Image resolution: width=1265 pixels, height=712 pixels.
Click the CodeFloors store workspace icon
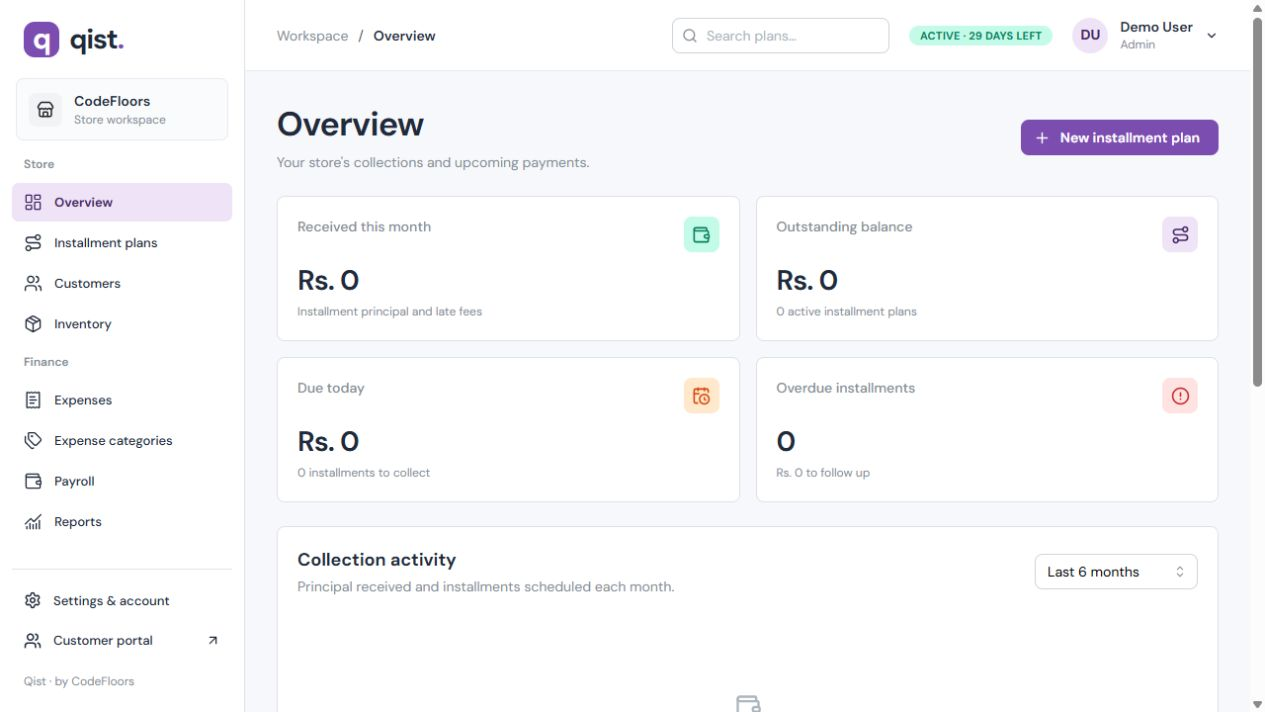coord(45,109)
